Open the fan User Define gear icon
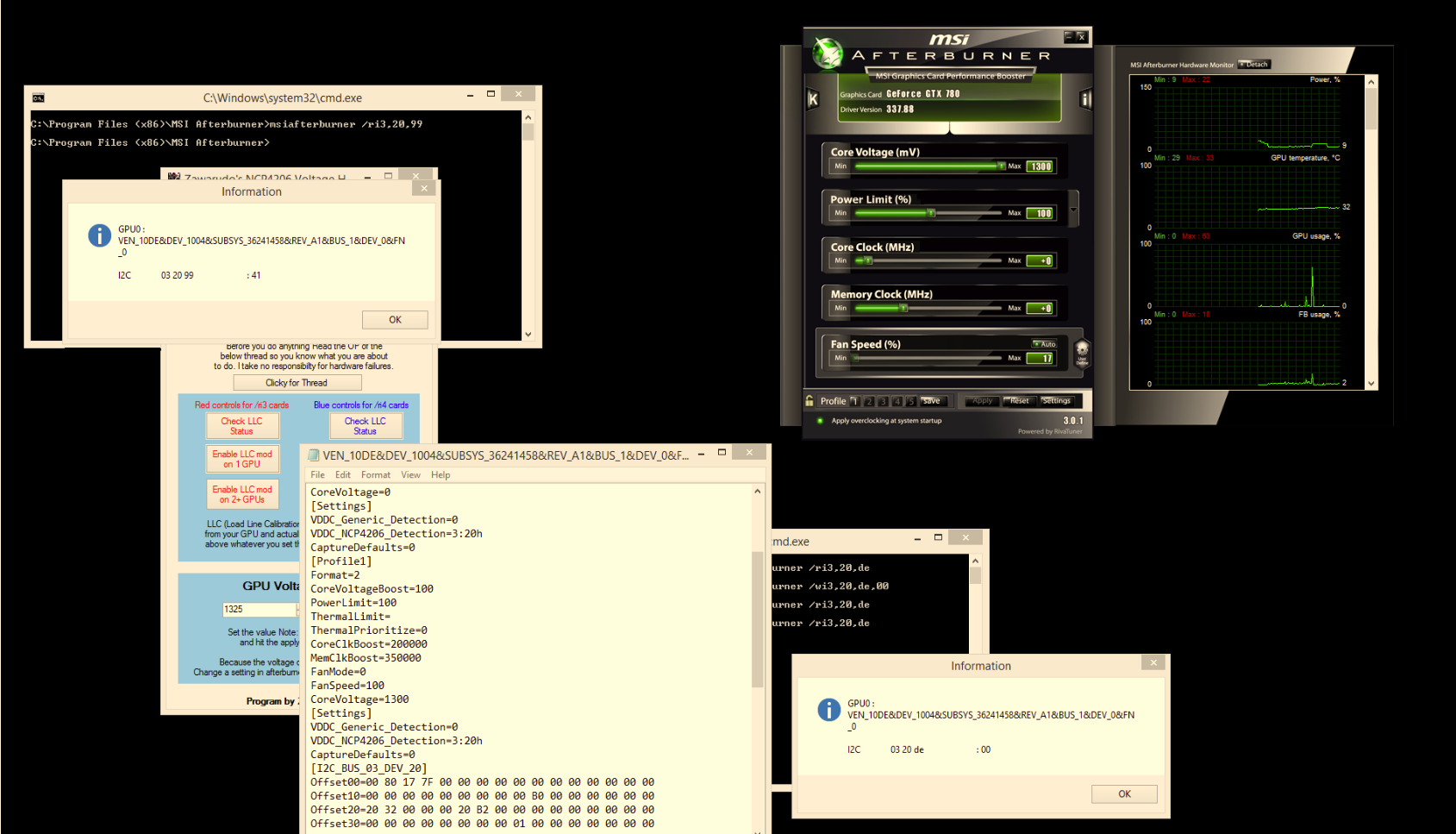The image size is (1456, 834). pos(1082,352)
